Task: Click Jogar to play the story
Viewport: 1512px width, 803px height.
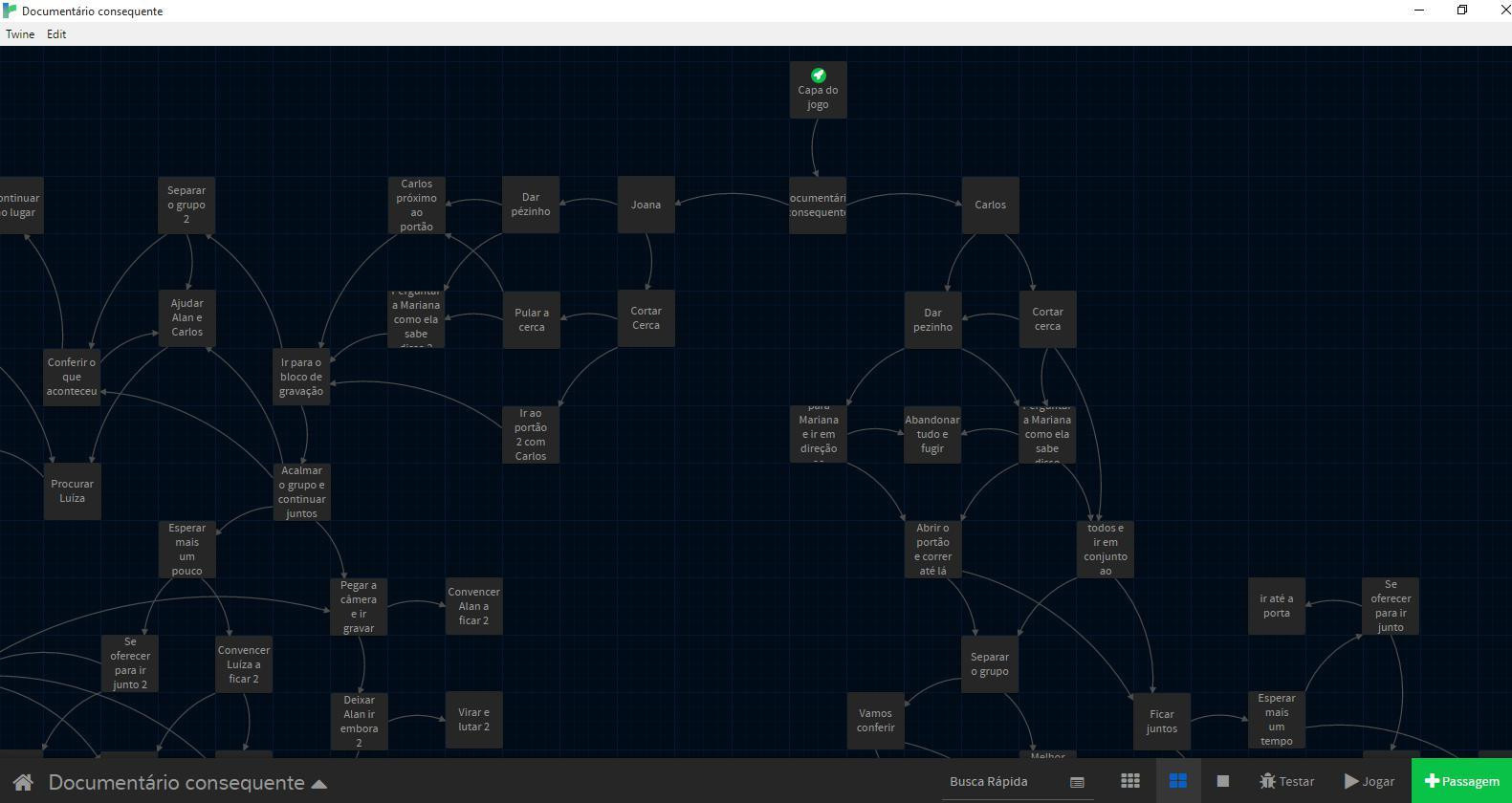Action: pyautogui.click(x=1369, y=781)
